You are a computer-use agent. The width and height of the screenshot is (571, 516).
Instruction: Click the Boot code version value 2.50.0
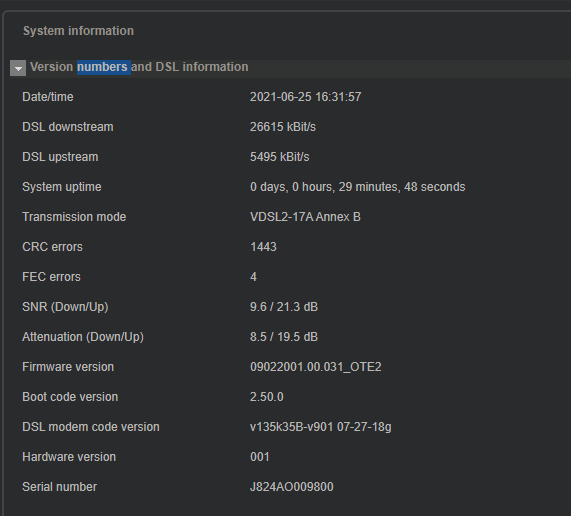267,397
